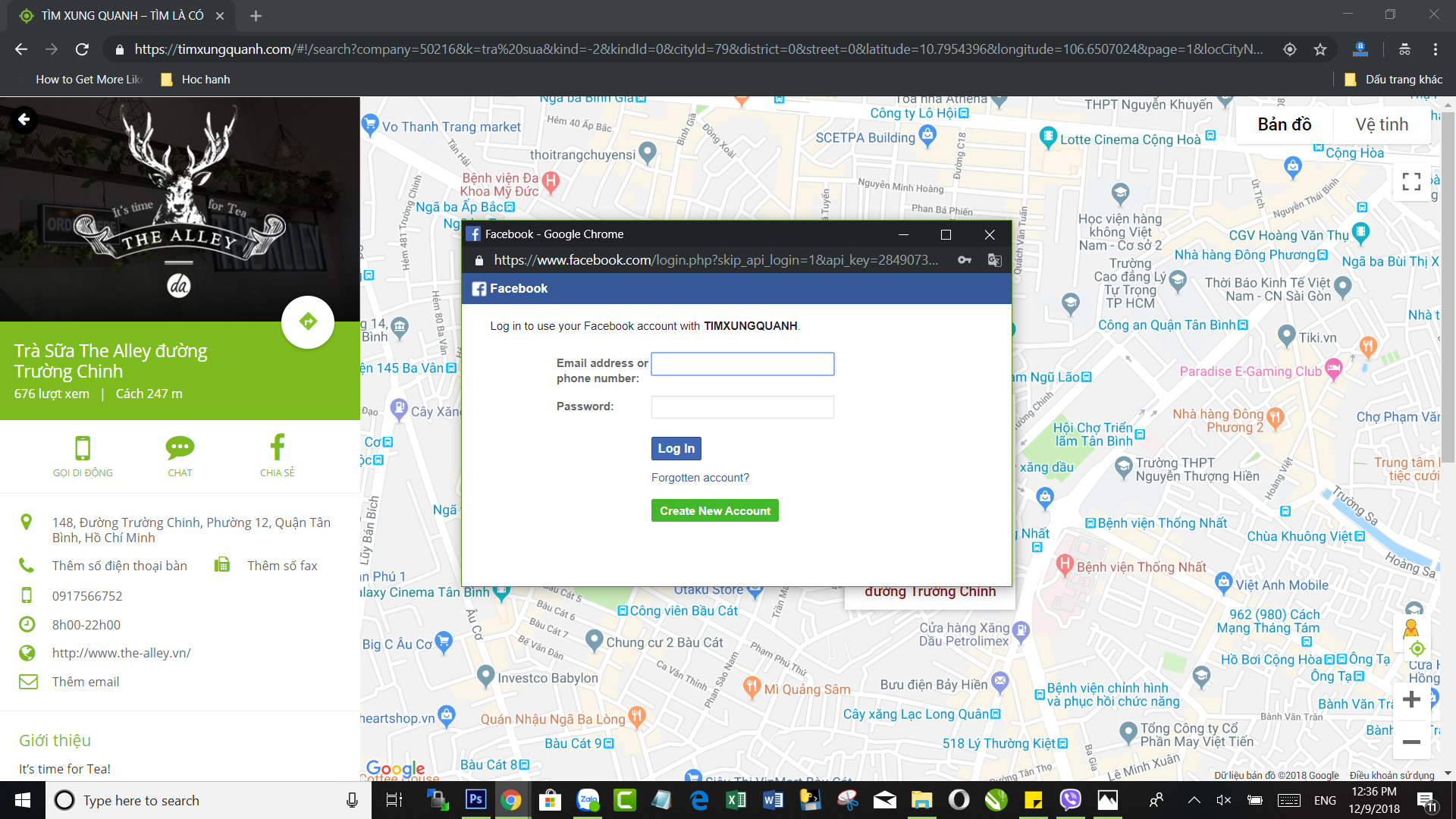The height and width of the screenshot is (819, 1456).
Task: Click Create New Account button
Action: [715, 510]
